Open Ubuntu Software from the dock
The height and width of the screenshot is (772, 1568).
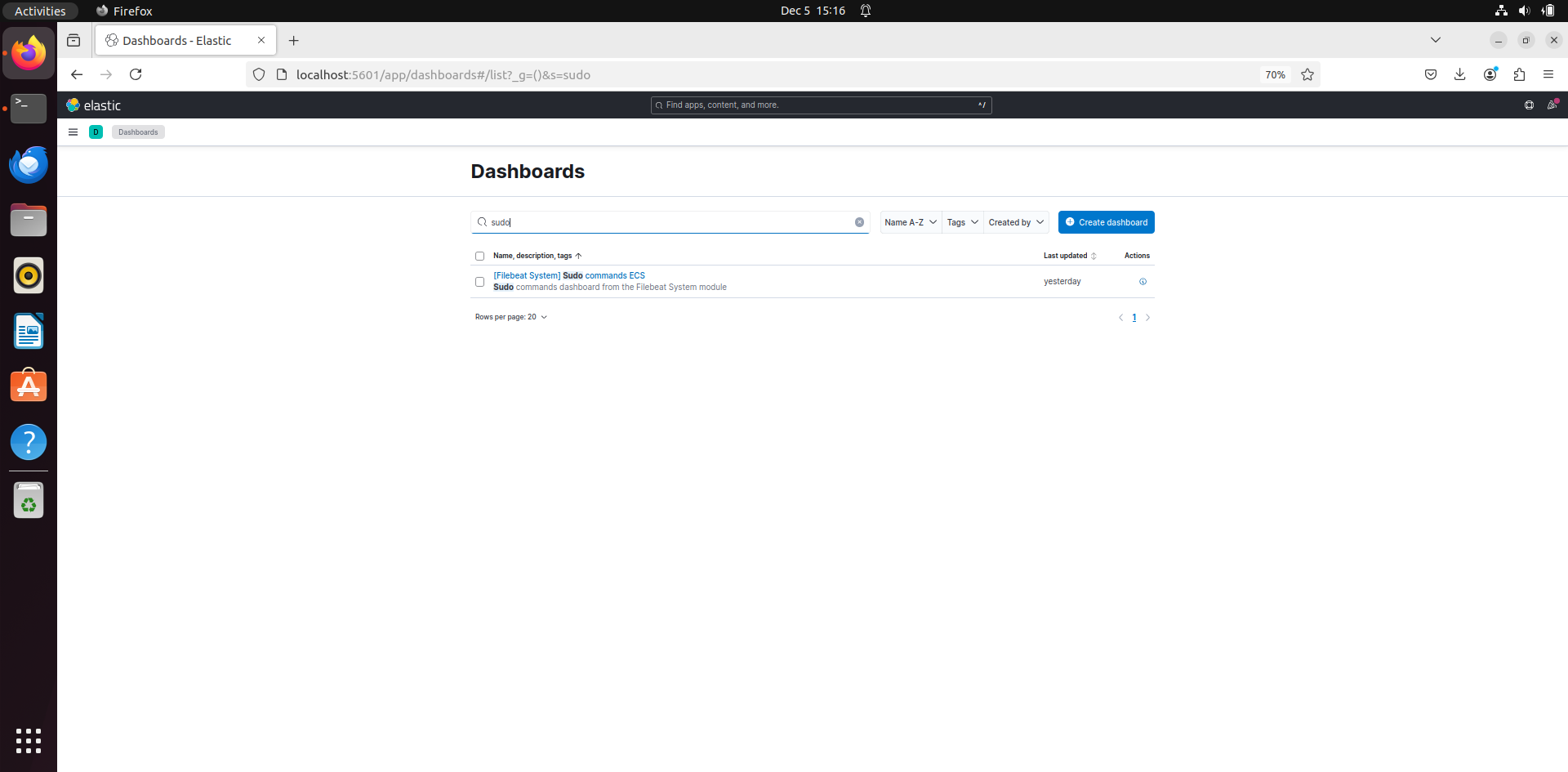(29, 386)
